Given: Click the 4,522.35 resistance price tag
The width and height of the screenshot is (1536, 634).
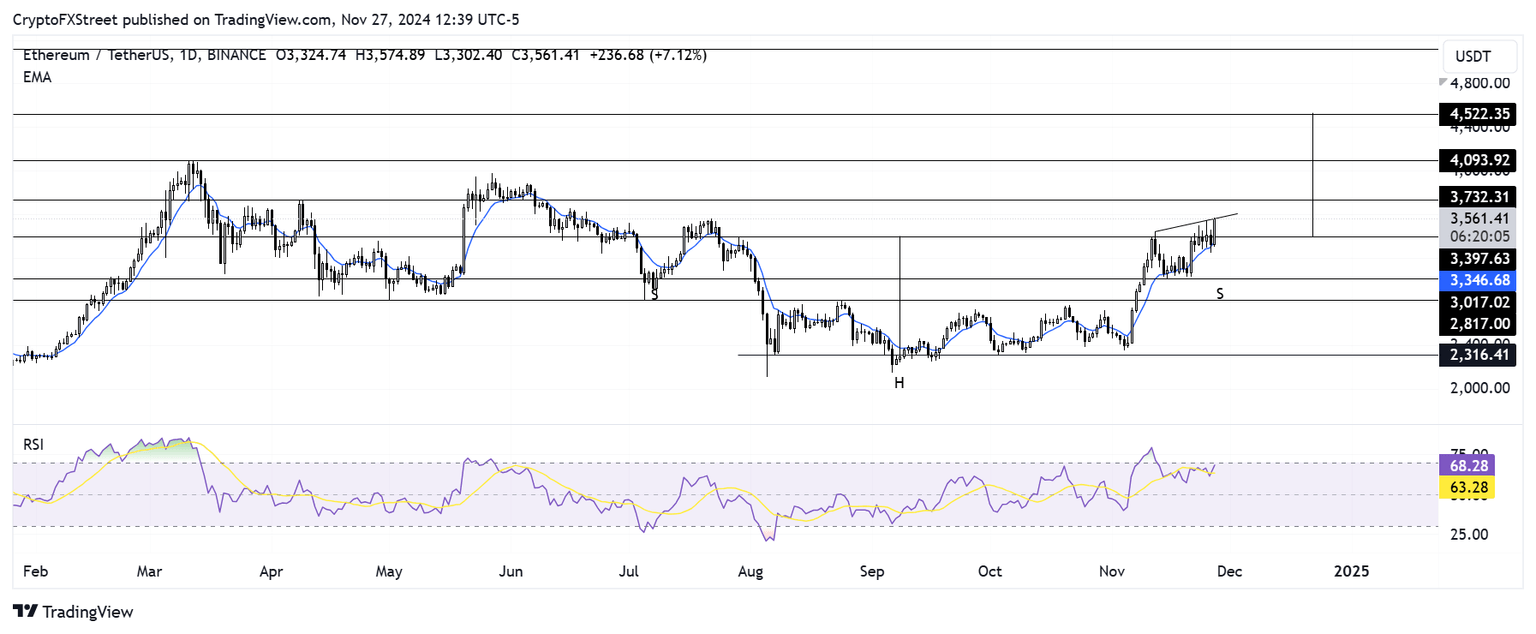Looking at the screenshot, I should (x=1478, y=114).
